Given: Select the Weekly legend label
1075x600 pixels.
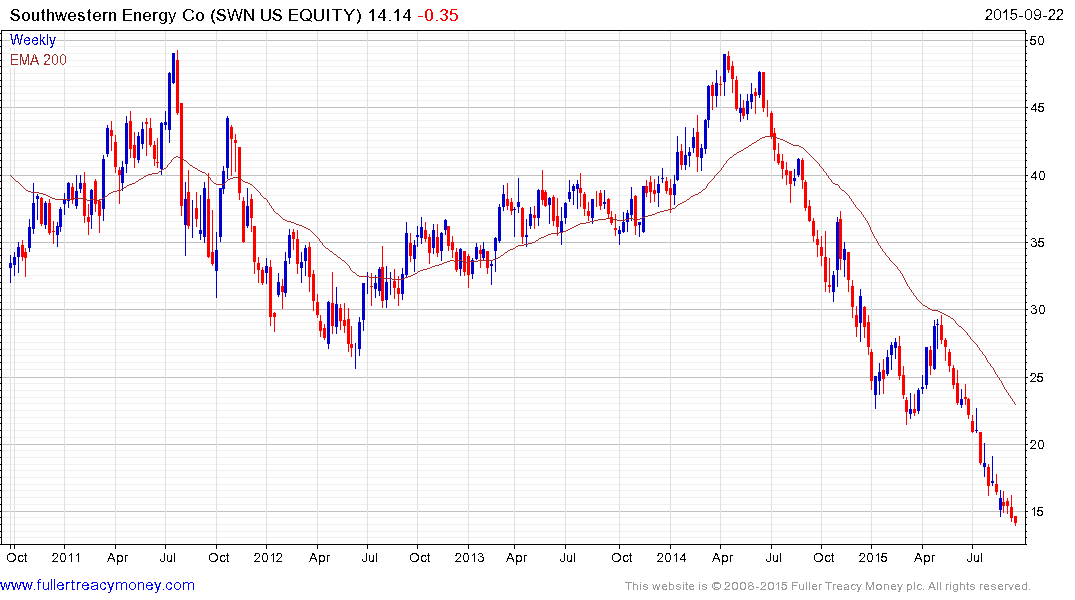Looking at the screenshot, I should 33,40.
